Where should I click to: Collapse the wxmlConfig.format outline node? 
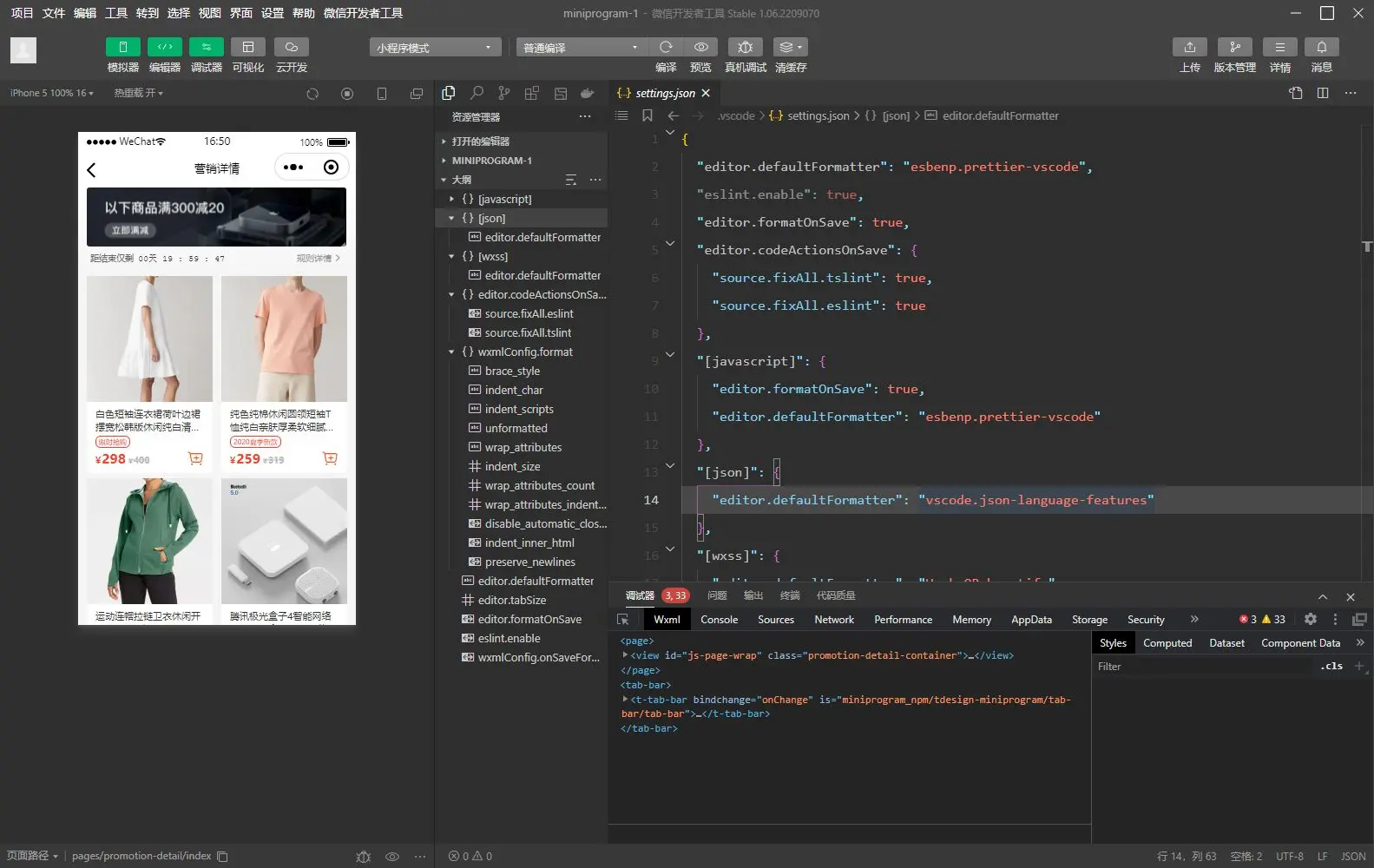point(451,352)
